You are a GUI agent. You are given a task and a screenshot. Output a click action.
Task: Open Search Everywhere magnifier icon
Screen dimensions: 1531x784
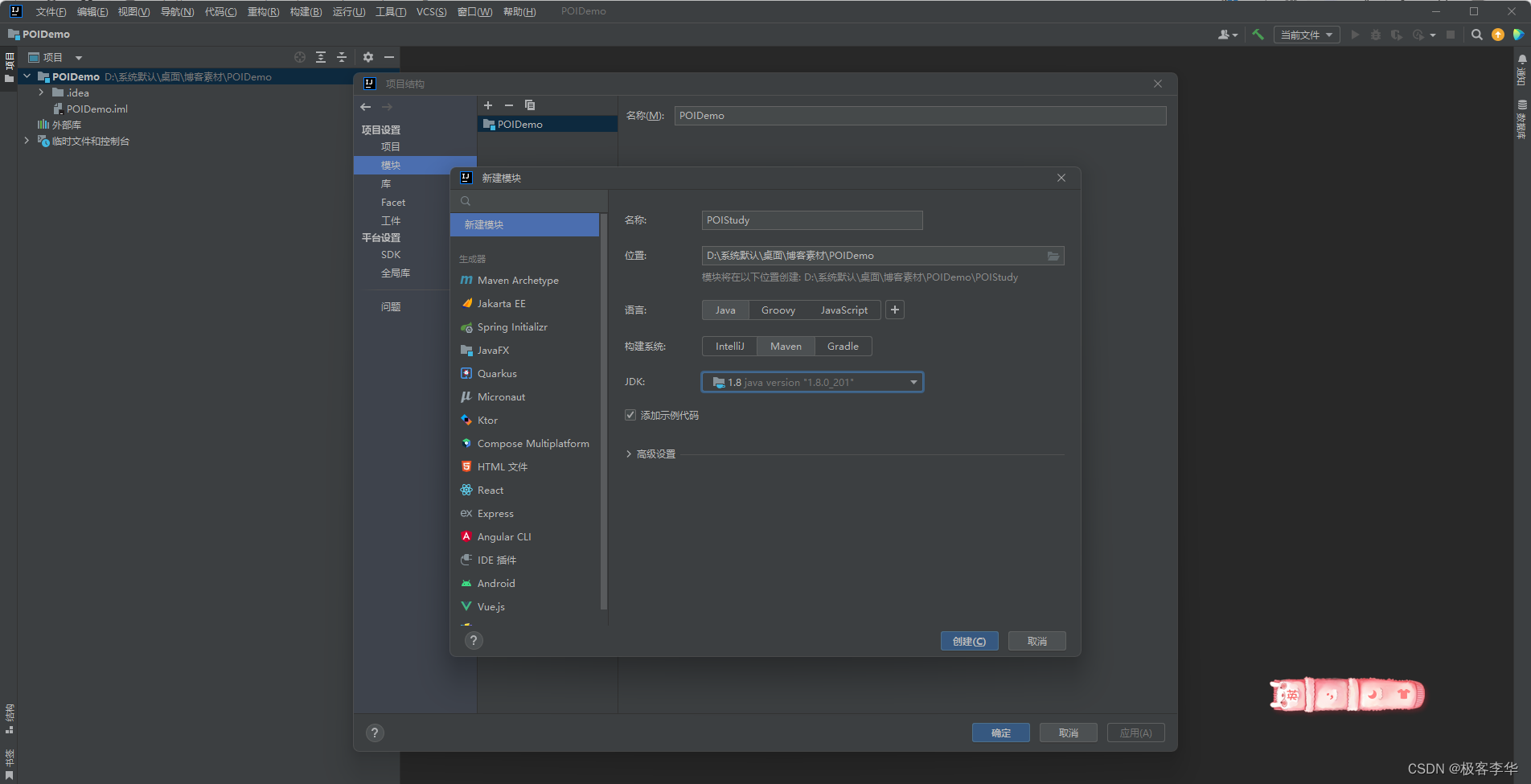(x=1477, y=35)
